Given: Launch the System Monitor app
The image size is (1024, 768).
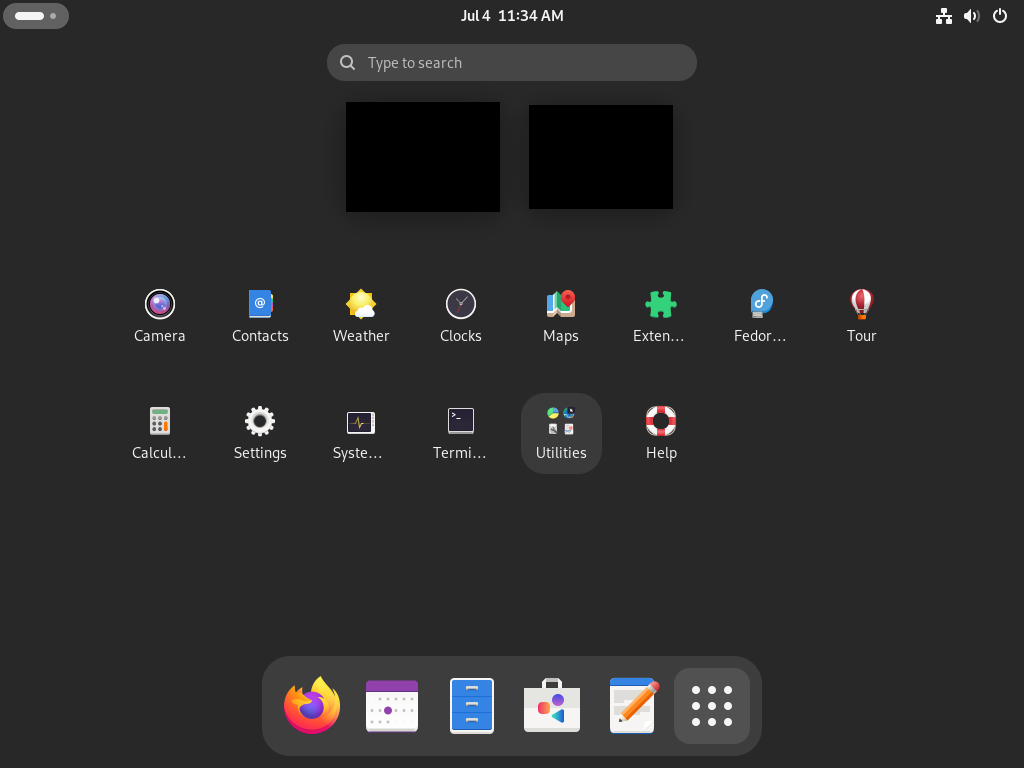Looking at the screenshot, I should tap(360, 433).
